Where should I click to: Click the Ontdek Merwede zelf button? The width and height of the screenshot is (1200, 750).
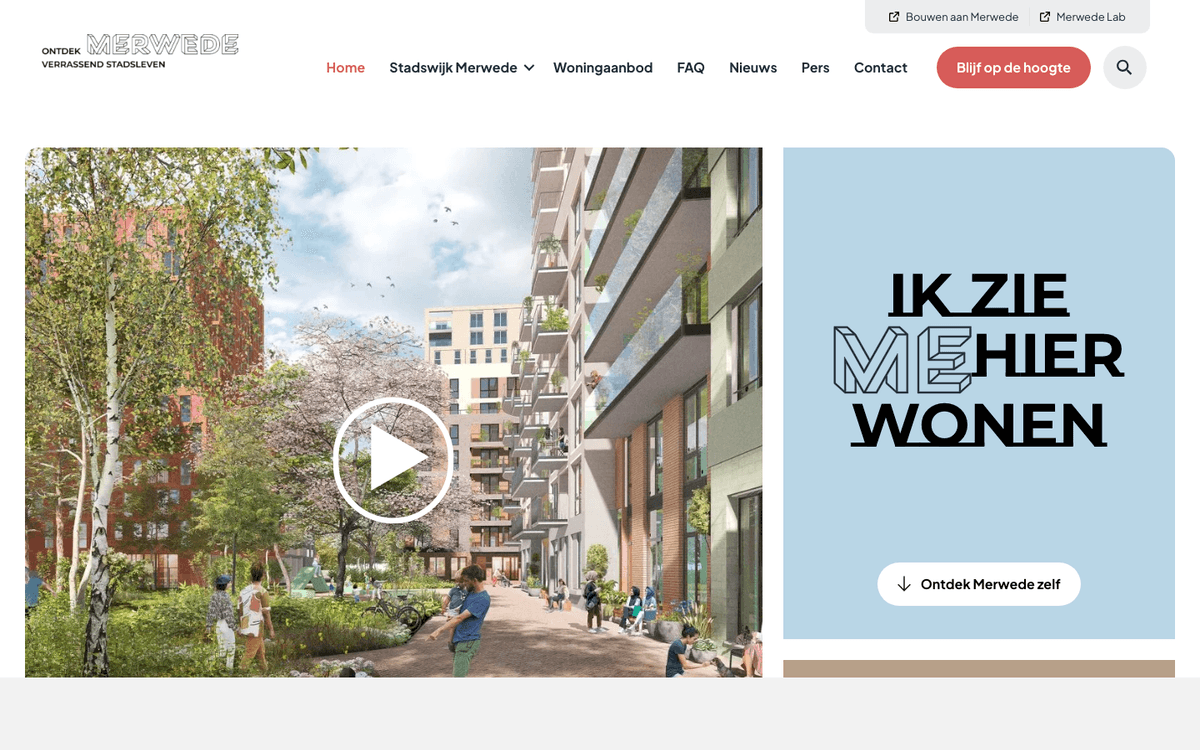pyautogui.click(x=979, y=584)
